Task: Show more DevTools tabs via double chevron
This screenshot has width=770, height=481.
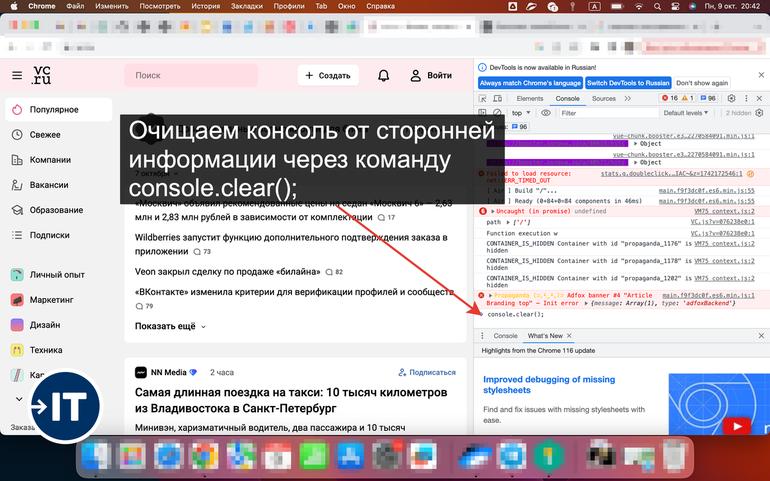Action: 628,98
